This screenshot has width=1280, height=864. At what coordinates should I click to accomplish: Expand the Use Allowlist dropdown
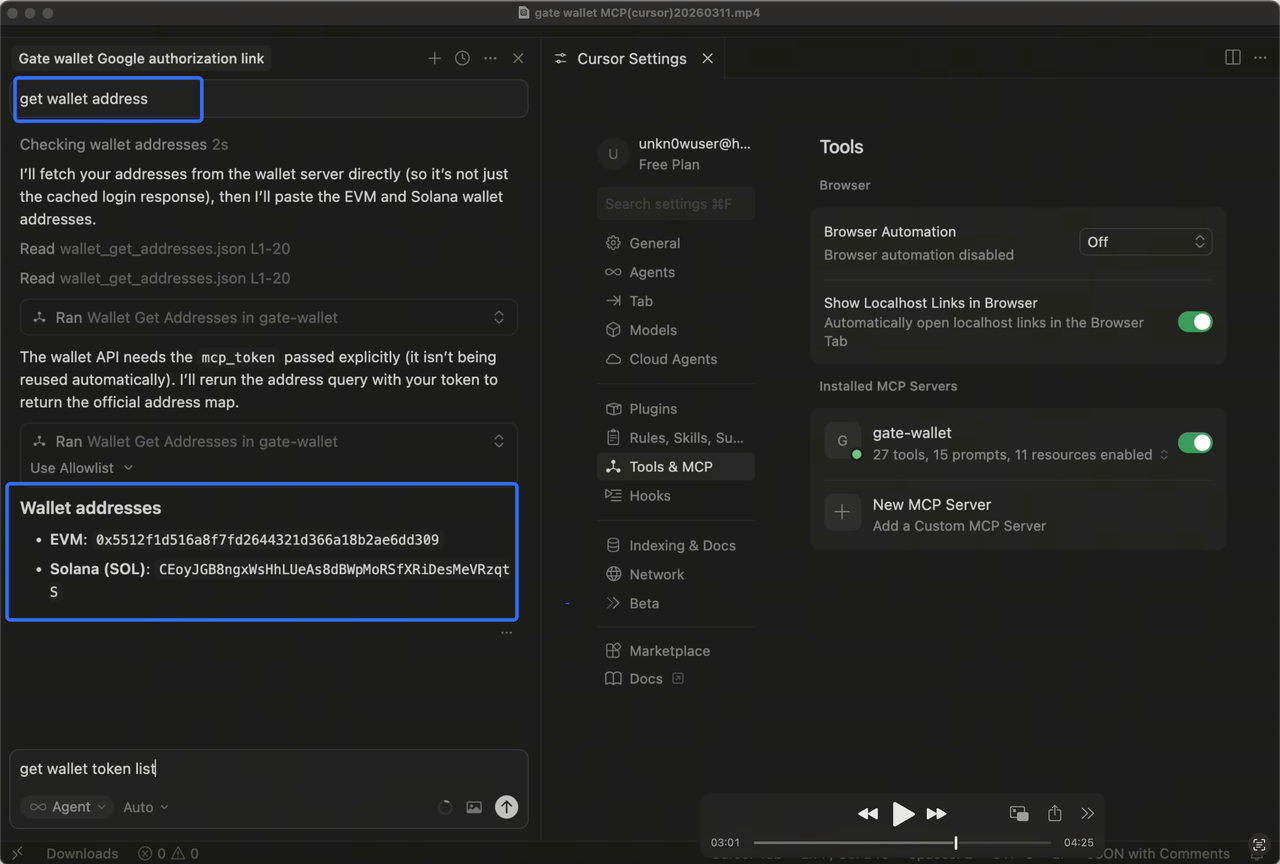pos(81,468)
